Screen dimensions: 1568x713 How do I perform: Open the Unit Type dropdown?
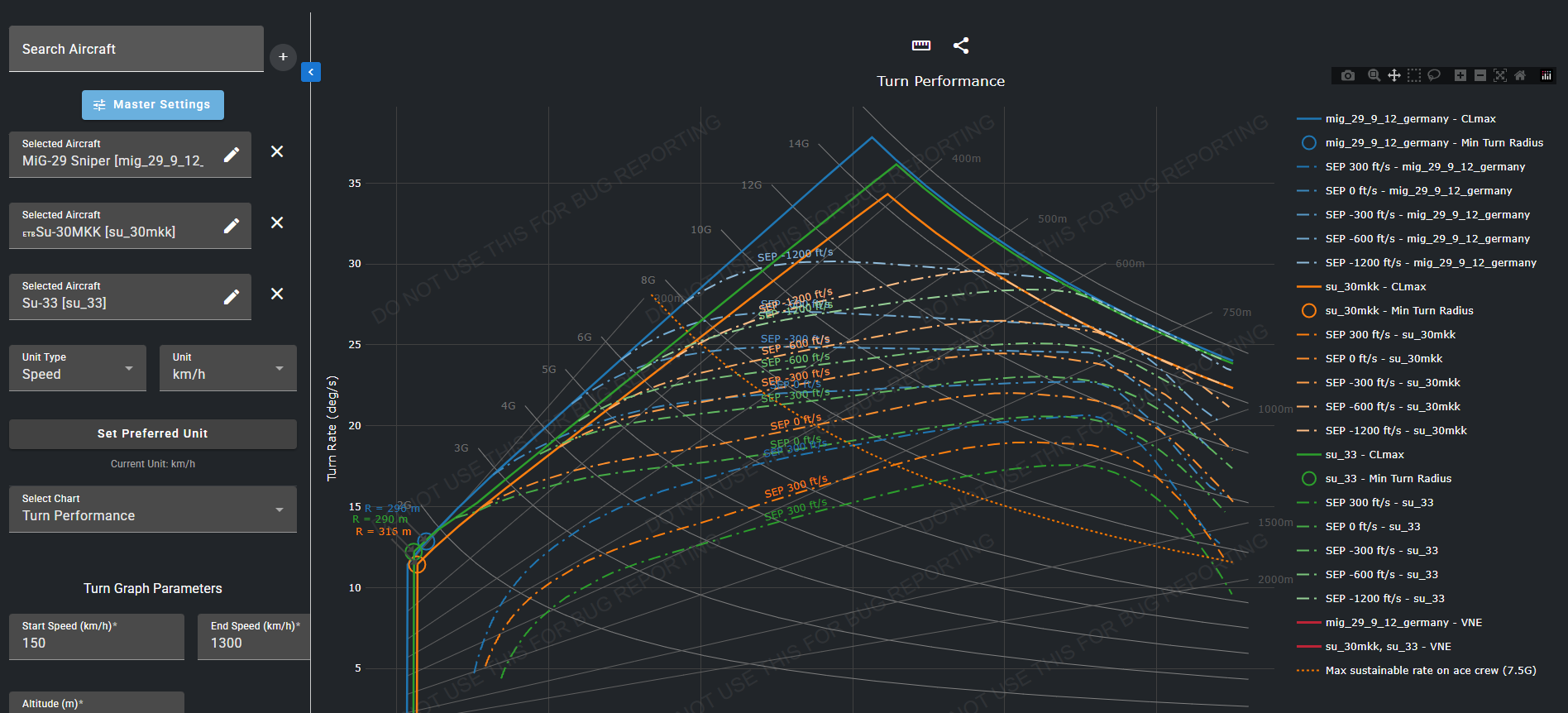[x=78, y=367]
